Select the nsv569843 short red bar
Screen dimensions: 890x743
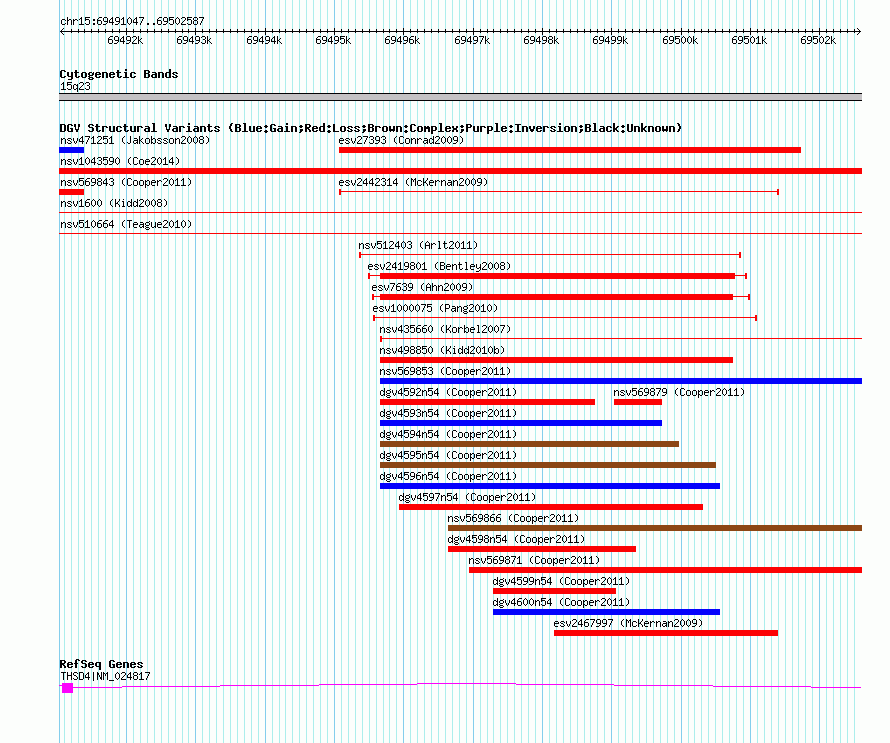72,192
